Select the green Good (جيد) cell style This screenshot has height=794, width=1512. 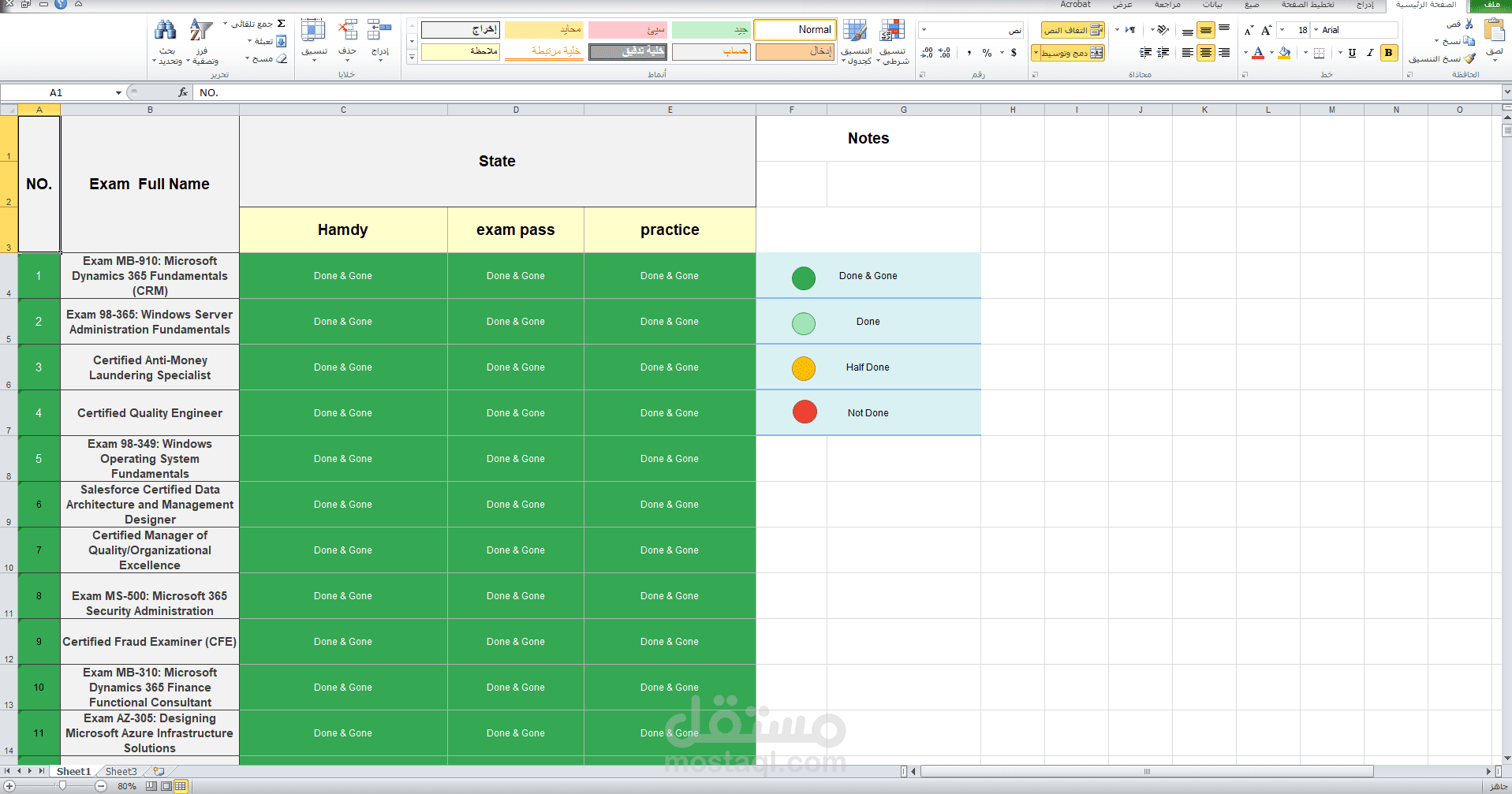(711, 30)
